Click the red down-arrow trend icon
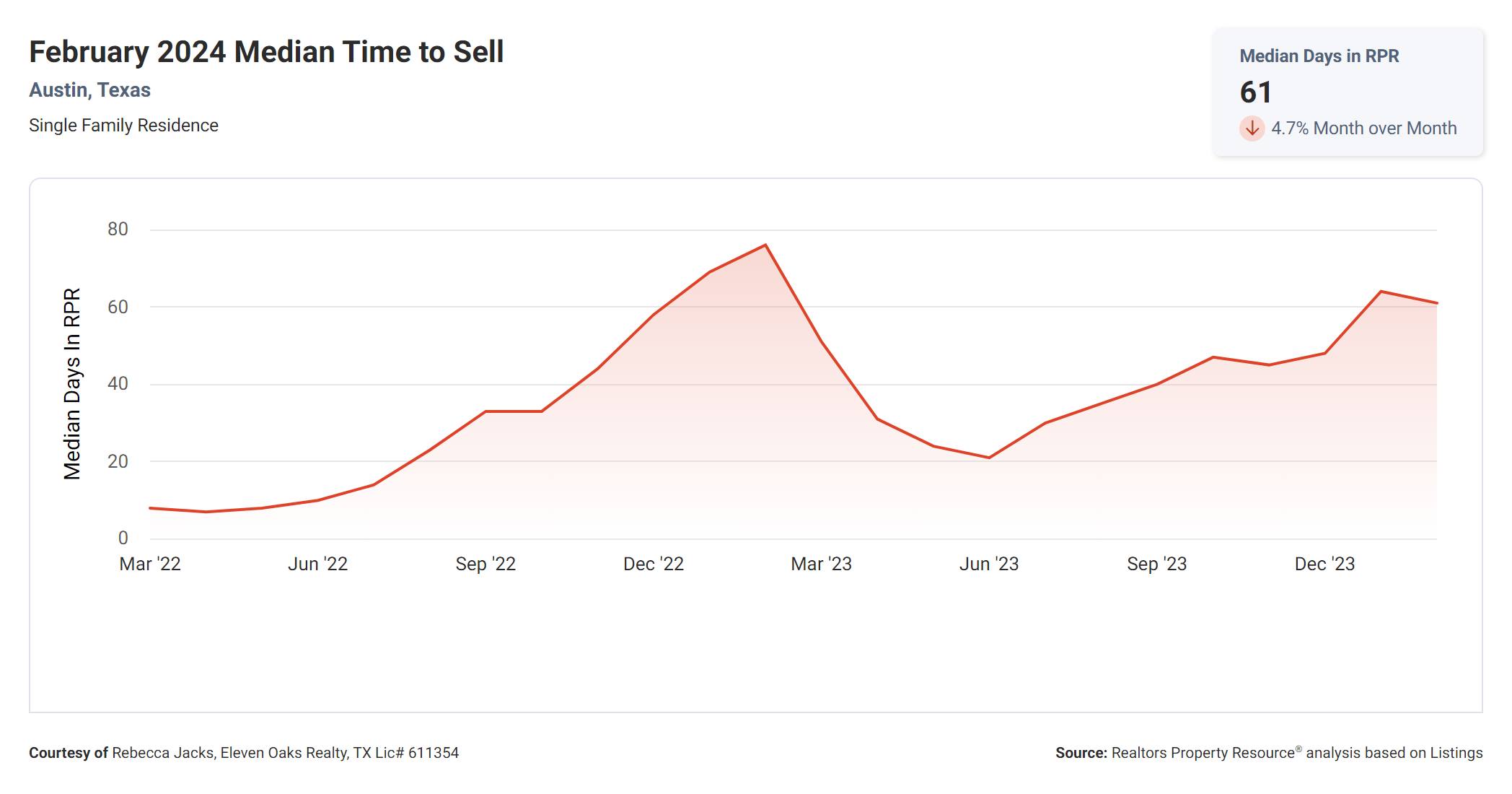The image size is (1512, 794). [x=1252, y=128]
